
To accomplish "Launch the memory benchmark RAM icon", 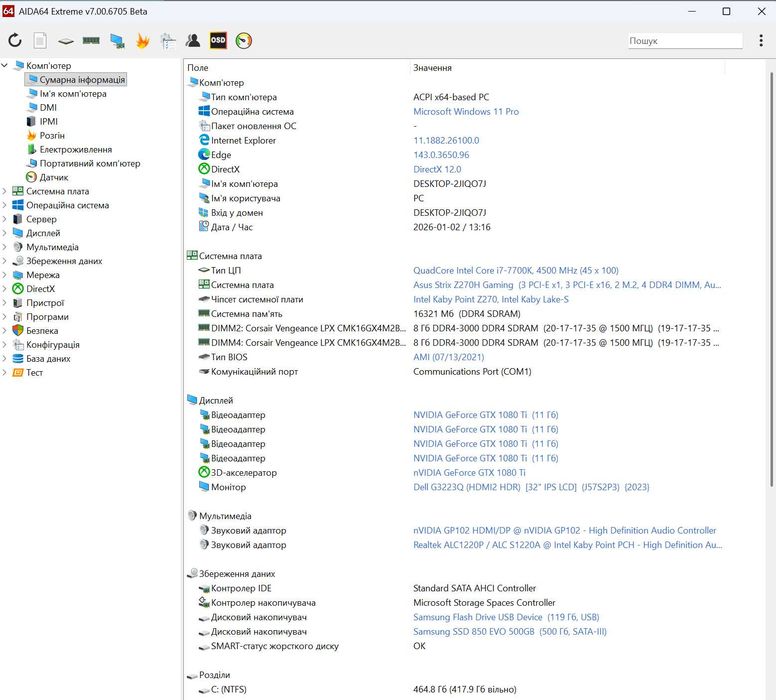I will pyautogui.click(x=91, y=41).
